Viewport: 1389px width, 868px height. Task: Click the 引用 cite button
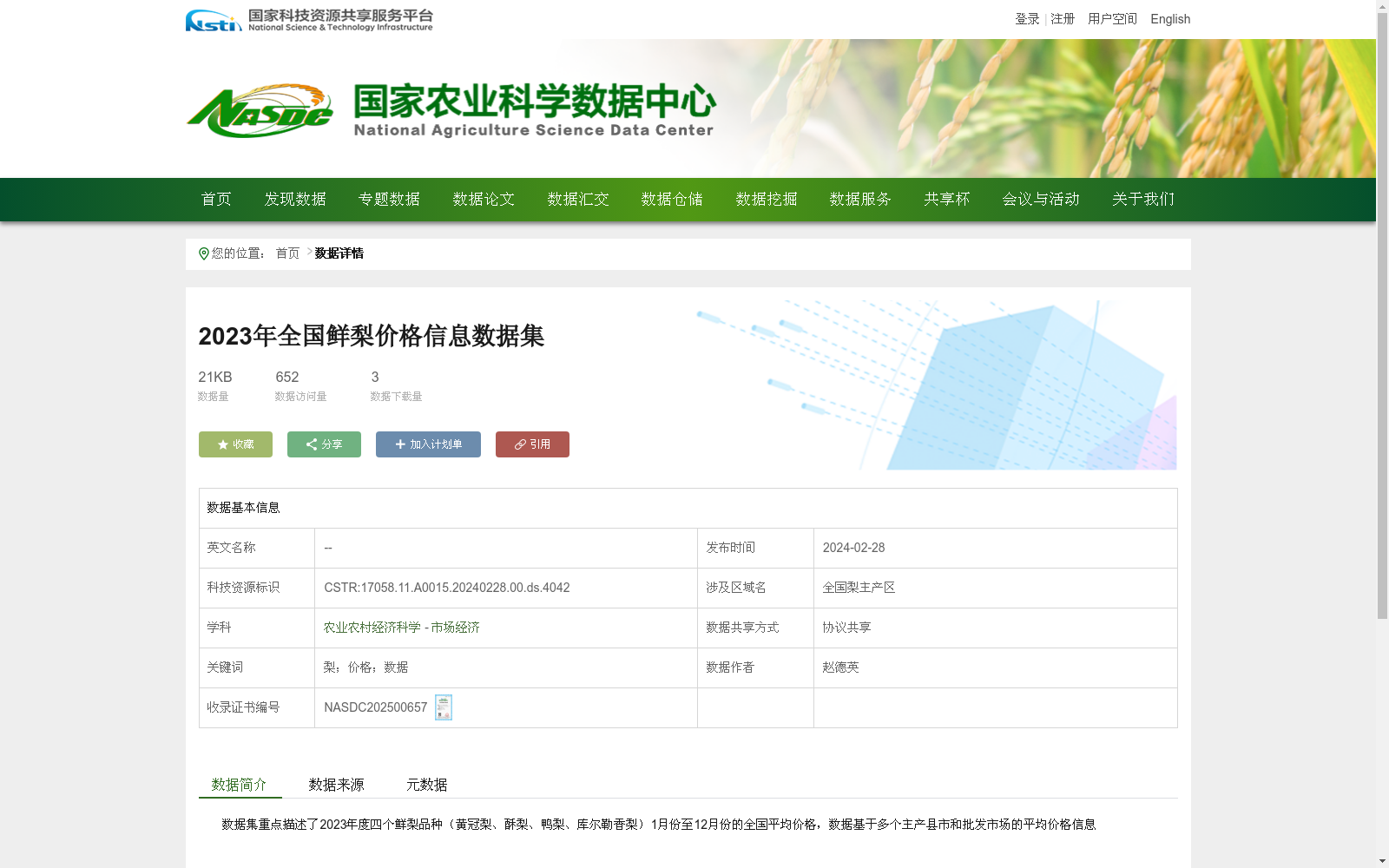click(x=532, y=444)
